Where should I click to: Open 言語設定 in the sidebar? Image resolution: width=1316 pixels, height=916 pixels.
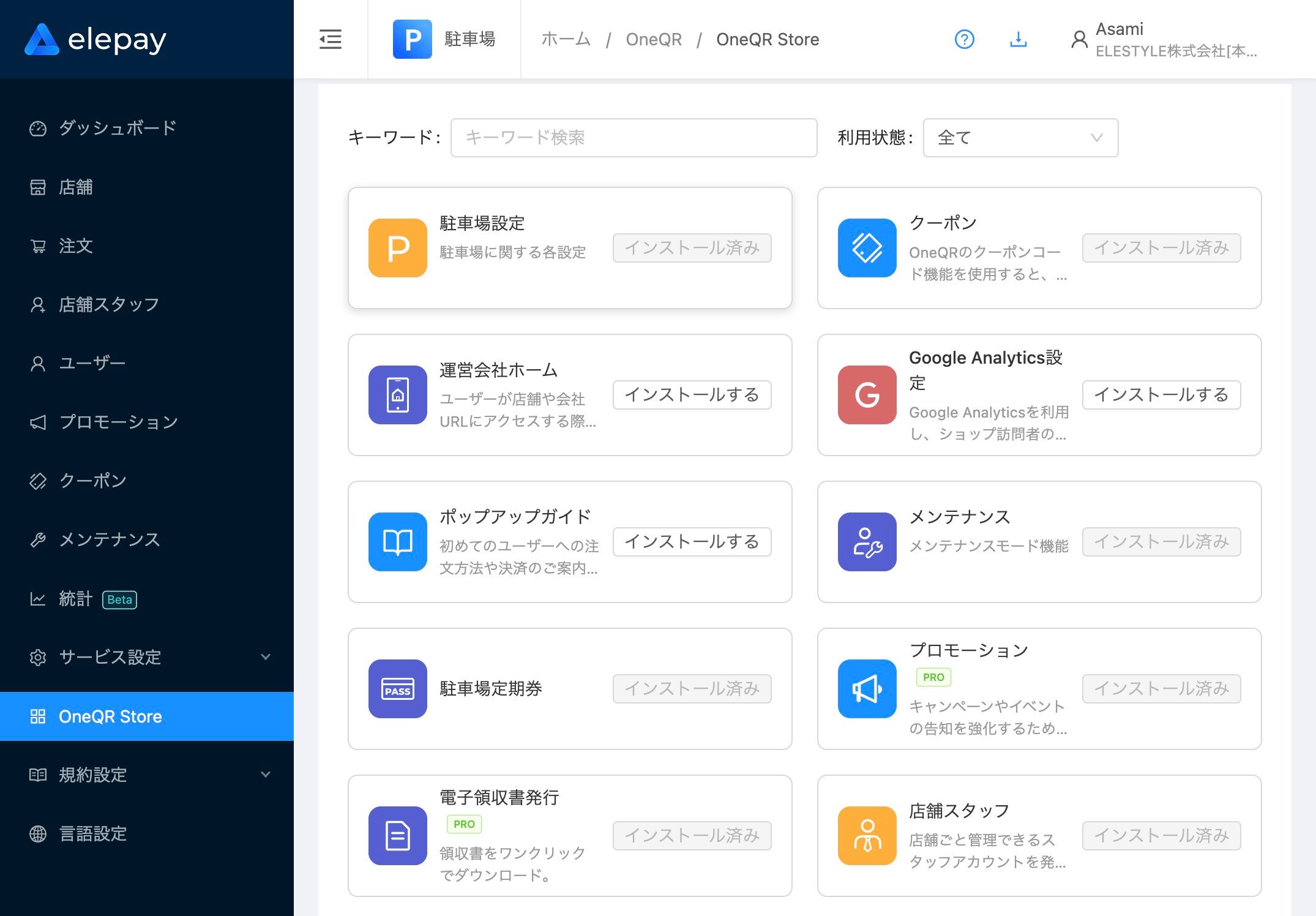pyautogui.click(x=93, y=833)
